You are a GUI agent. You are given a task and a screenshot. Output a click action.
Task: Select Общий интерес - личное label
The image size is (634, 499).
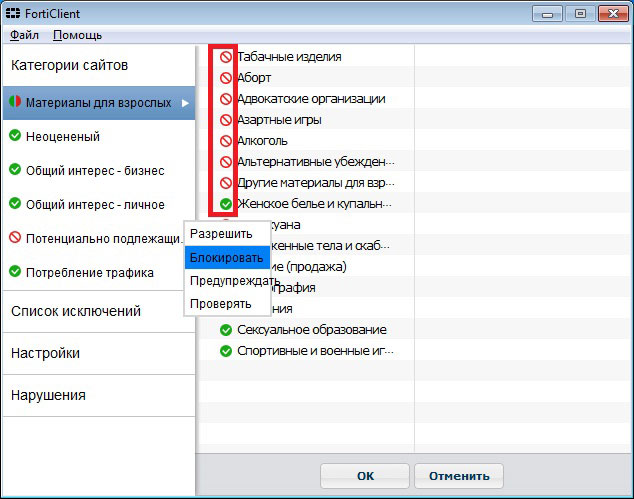coord(95,205)
